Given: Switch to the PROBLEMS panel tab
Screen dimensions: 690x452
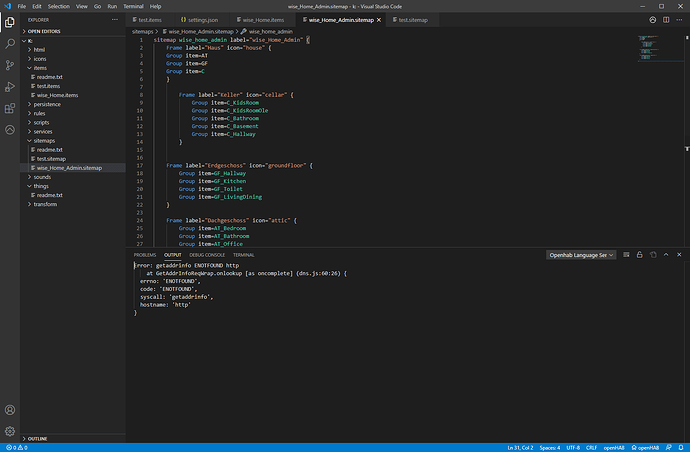Looking at the screenshot, I should 145,255.
